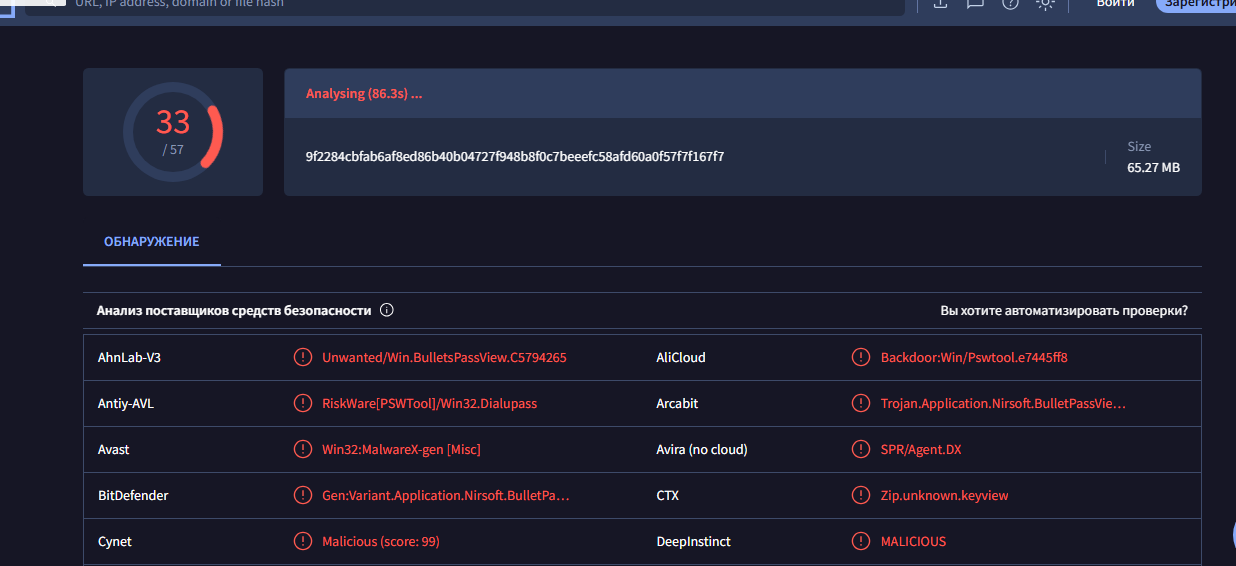This screenshot has width=1236, height=566.
Task: Click the alert icon in the Avira row
Action: pyautogui.click(x=860, y=449)
